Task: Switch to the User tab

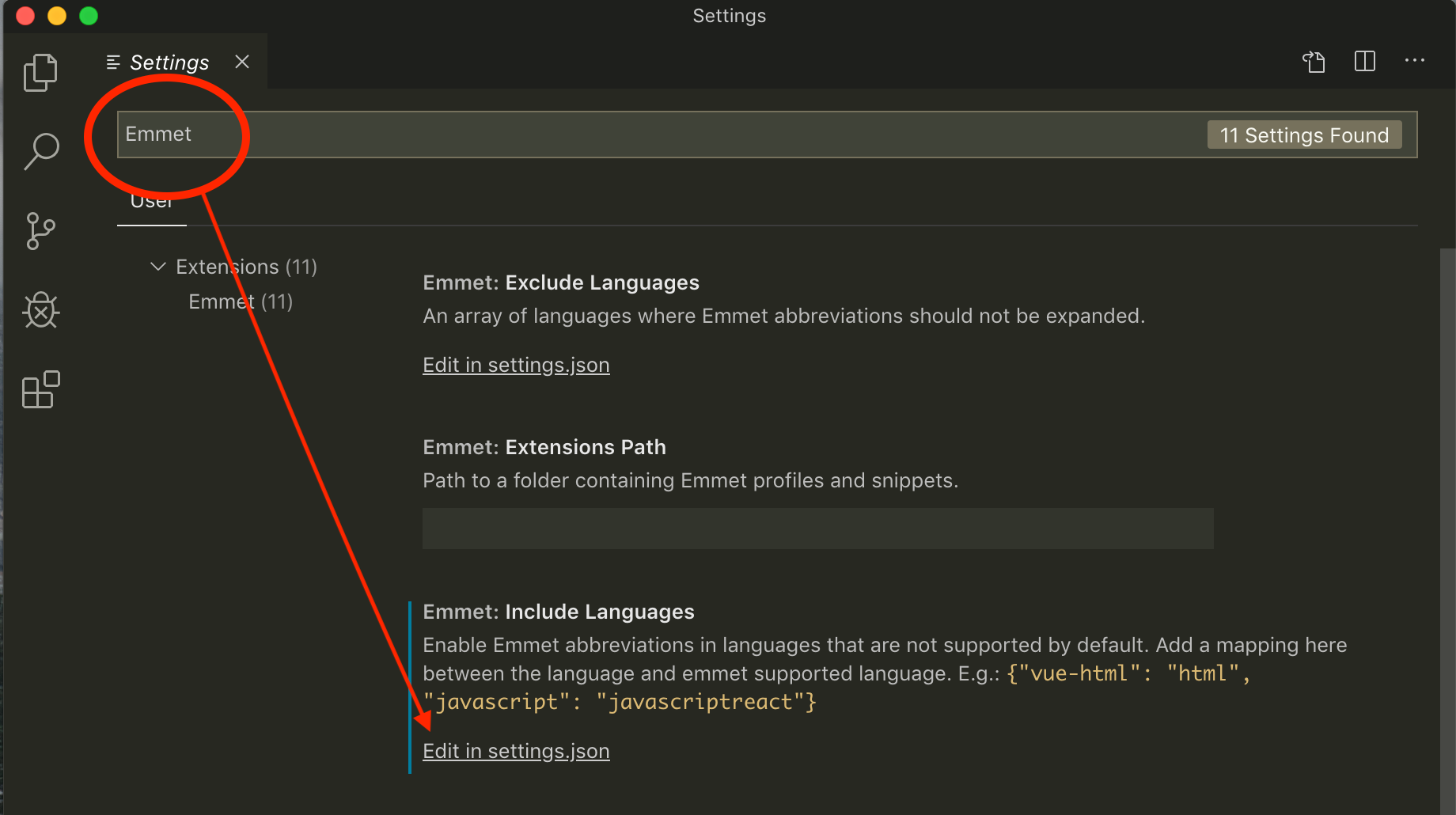Action: pos(151,201)
